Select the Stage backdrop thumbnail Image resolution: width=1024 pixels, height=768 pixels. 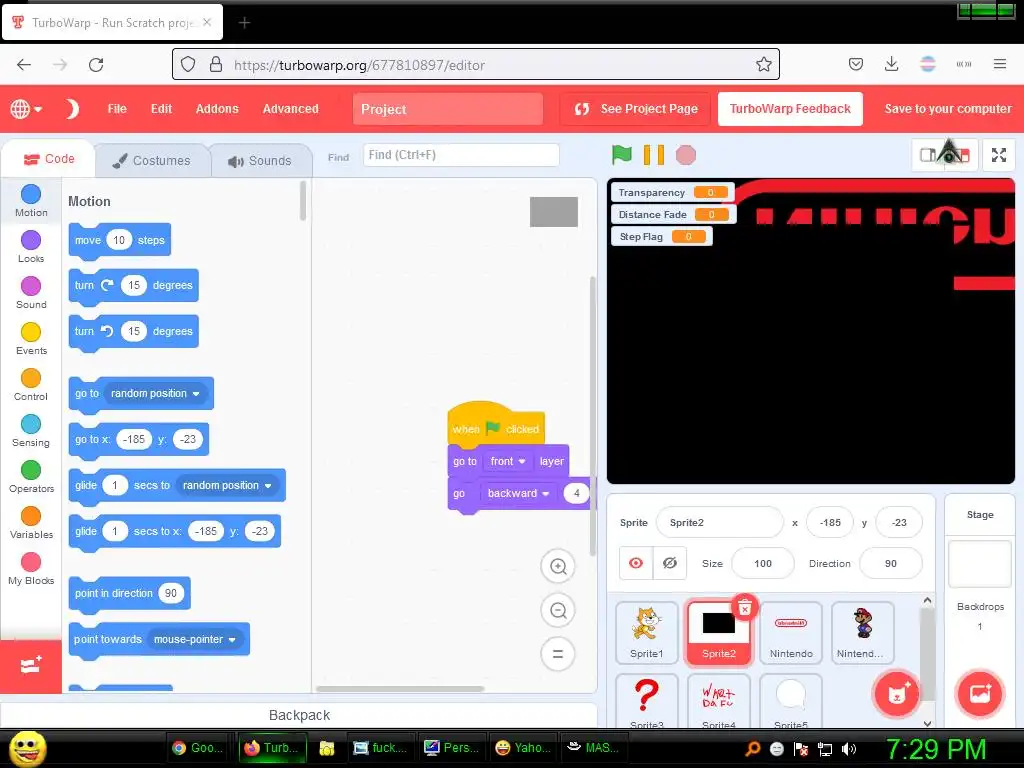(980, 564)
